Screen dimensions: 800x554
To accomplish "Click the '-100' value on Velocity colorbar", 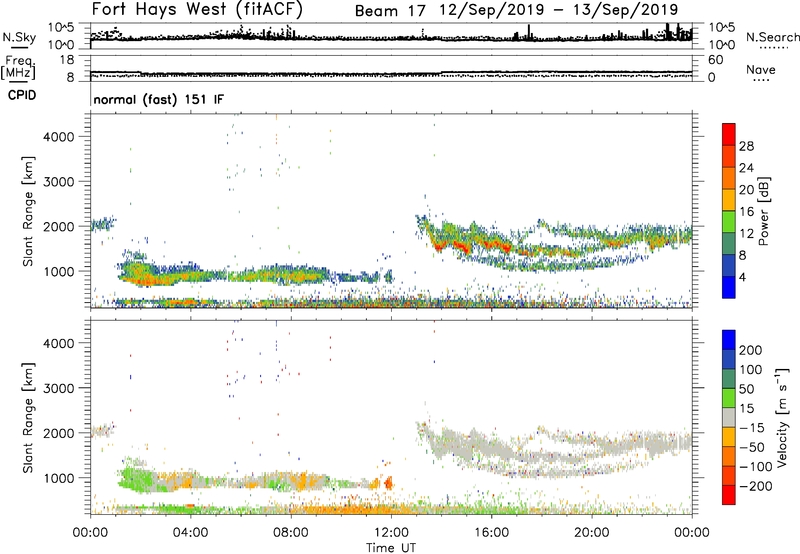I will pyautogui.click(x=756, y=467).
